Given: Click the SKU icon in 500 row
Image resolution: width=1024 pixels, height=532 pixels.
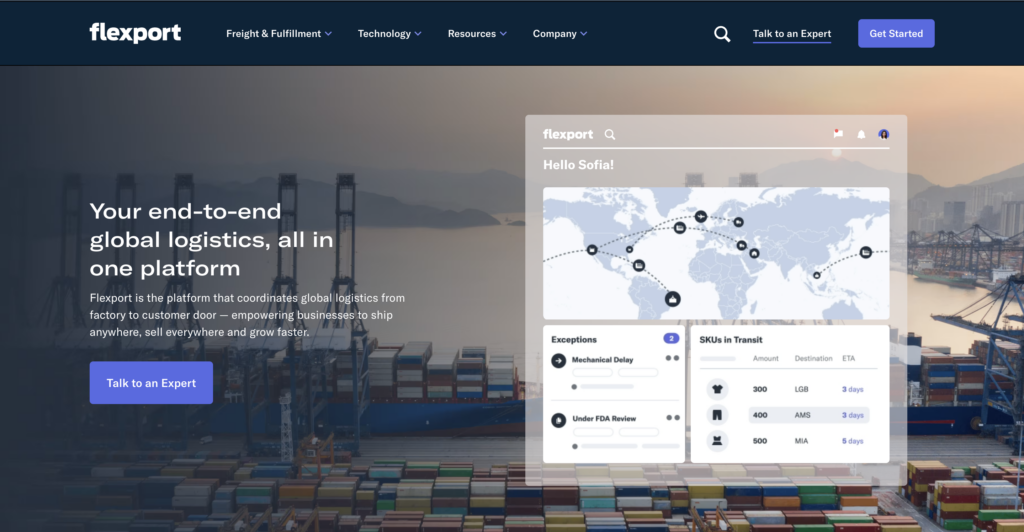Looking at the screenshot, I should tap(717, 441).
